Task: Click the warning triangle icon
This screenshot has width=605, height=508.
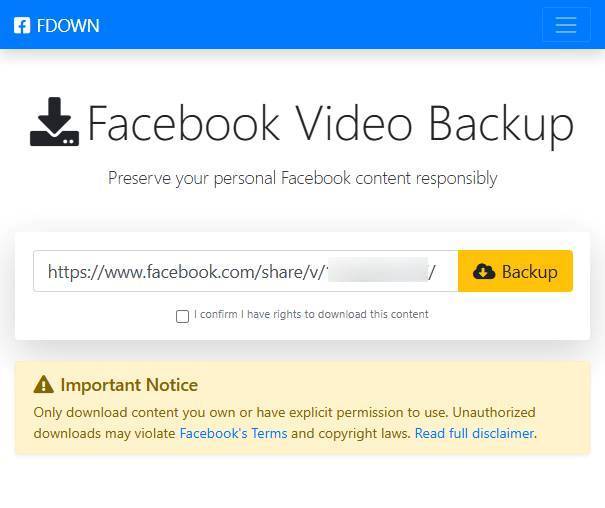Action: coord(43,385)
